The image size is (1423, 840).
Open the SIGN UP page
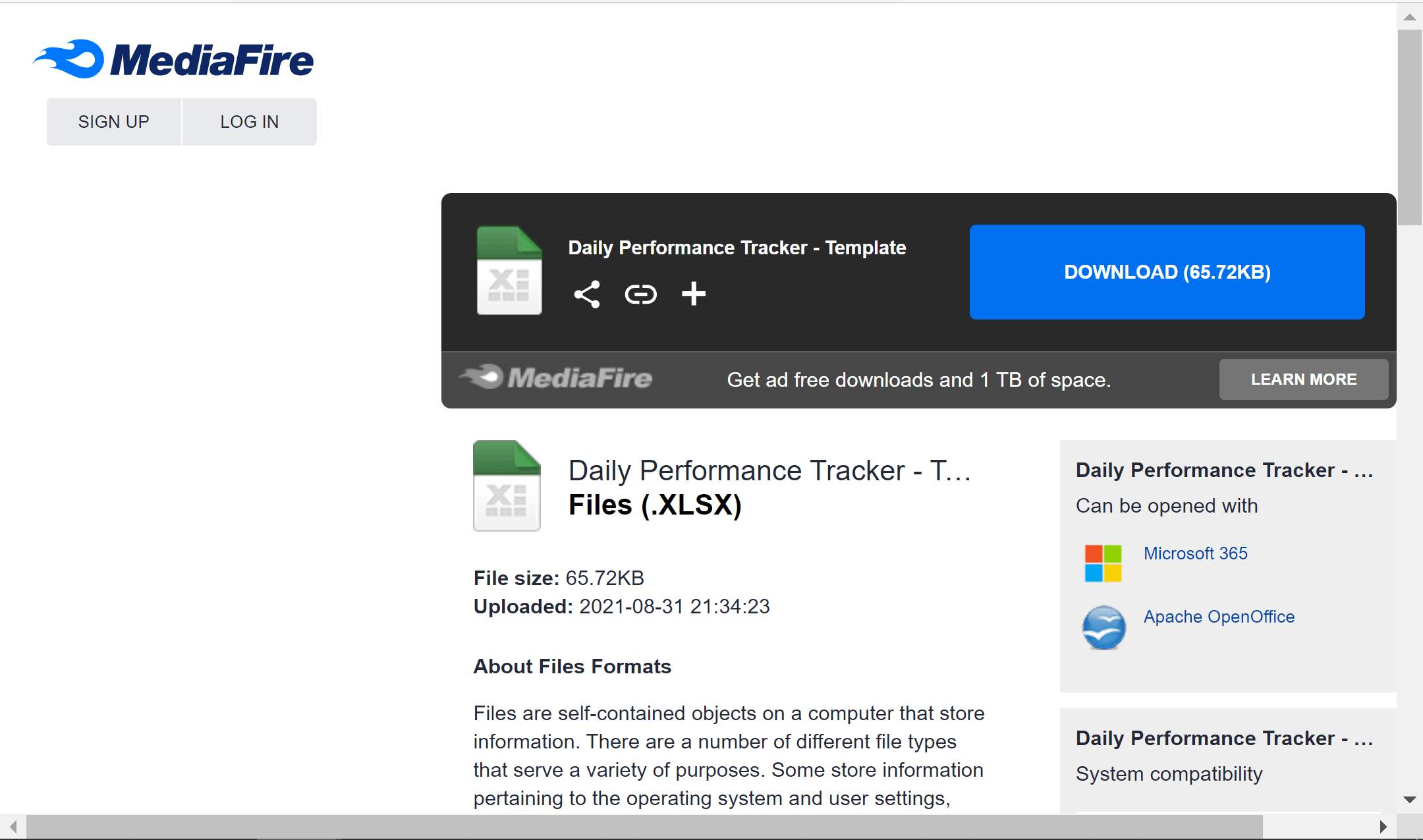[x=114, y=122]
